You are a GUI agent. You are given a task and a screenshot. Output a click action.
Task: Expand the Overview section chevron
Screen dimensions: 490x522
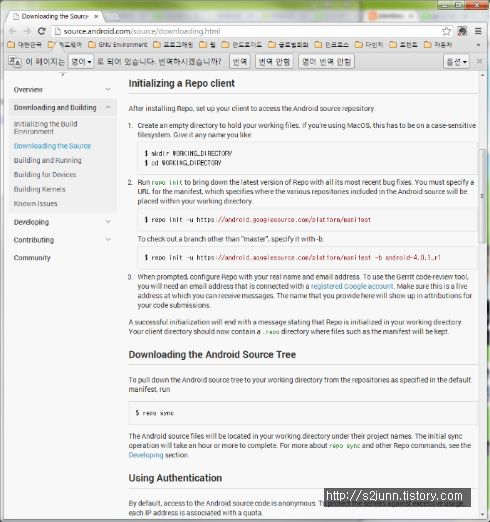pos(108,89)
